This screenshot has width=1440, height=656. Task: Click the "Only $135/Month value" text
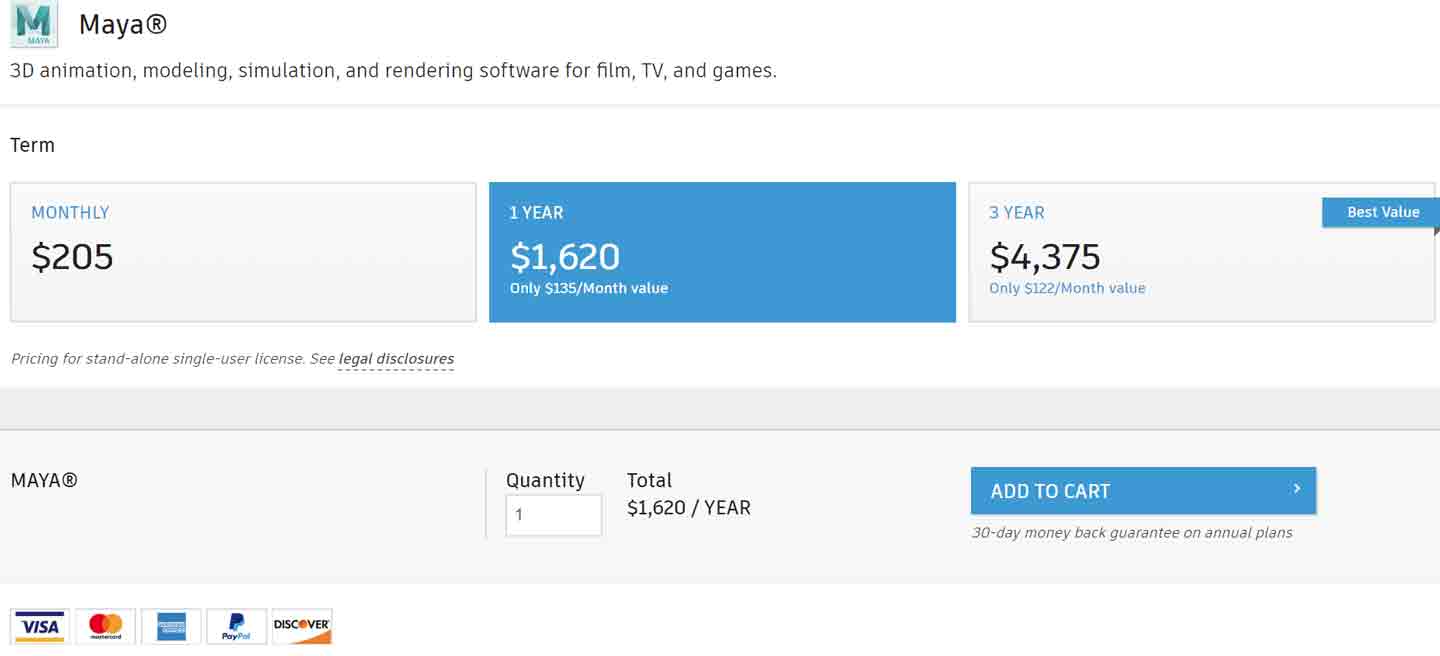point(589,288)
